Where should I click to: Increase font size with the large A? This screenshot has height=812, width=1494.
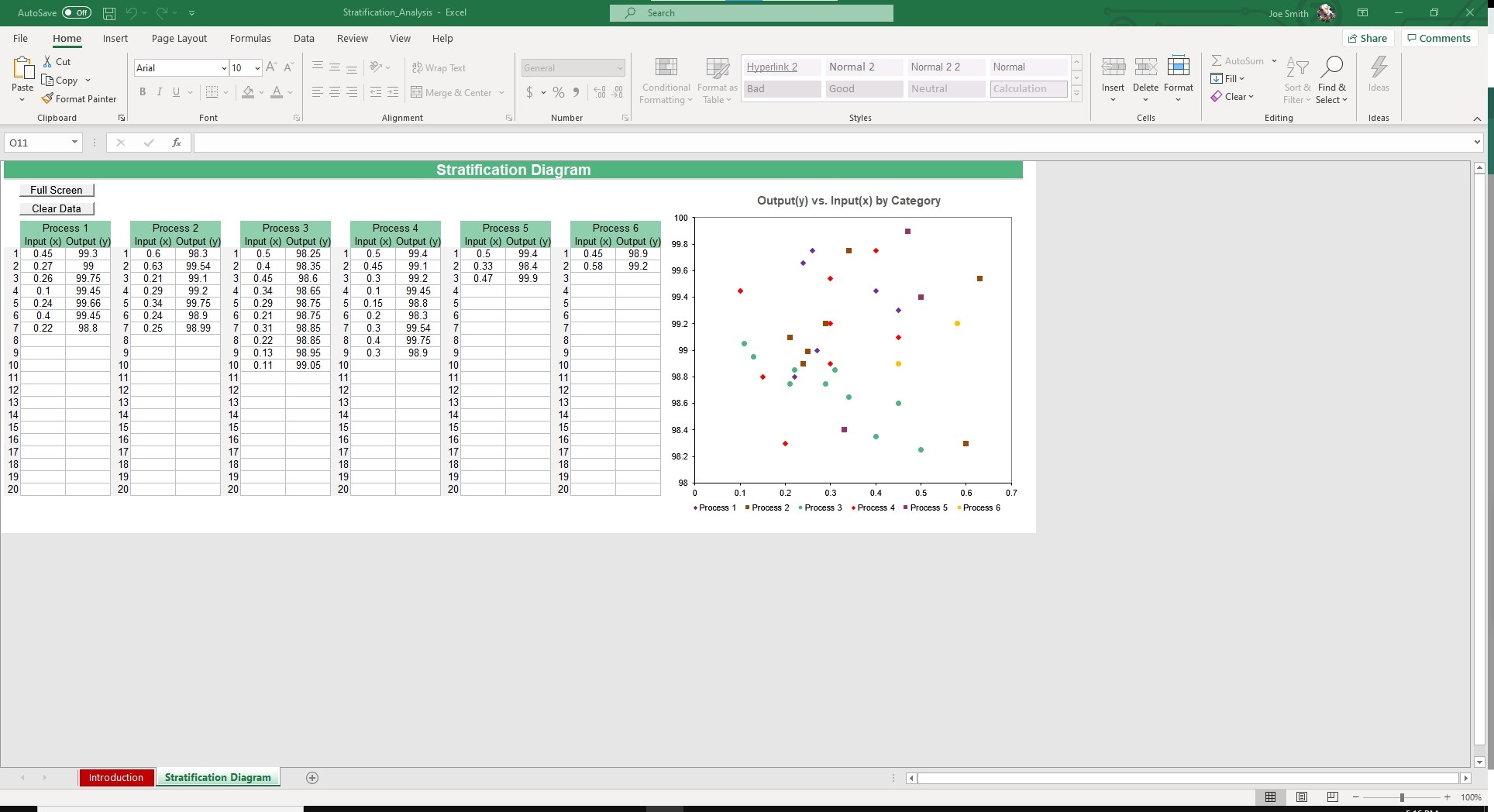[x=271, y=68]
